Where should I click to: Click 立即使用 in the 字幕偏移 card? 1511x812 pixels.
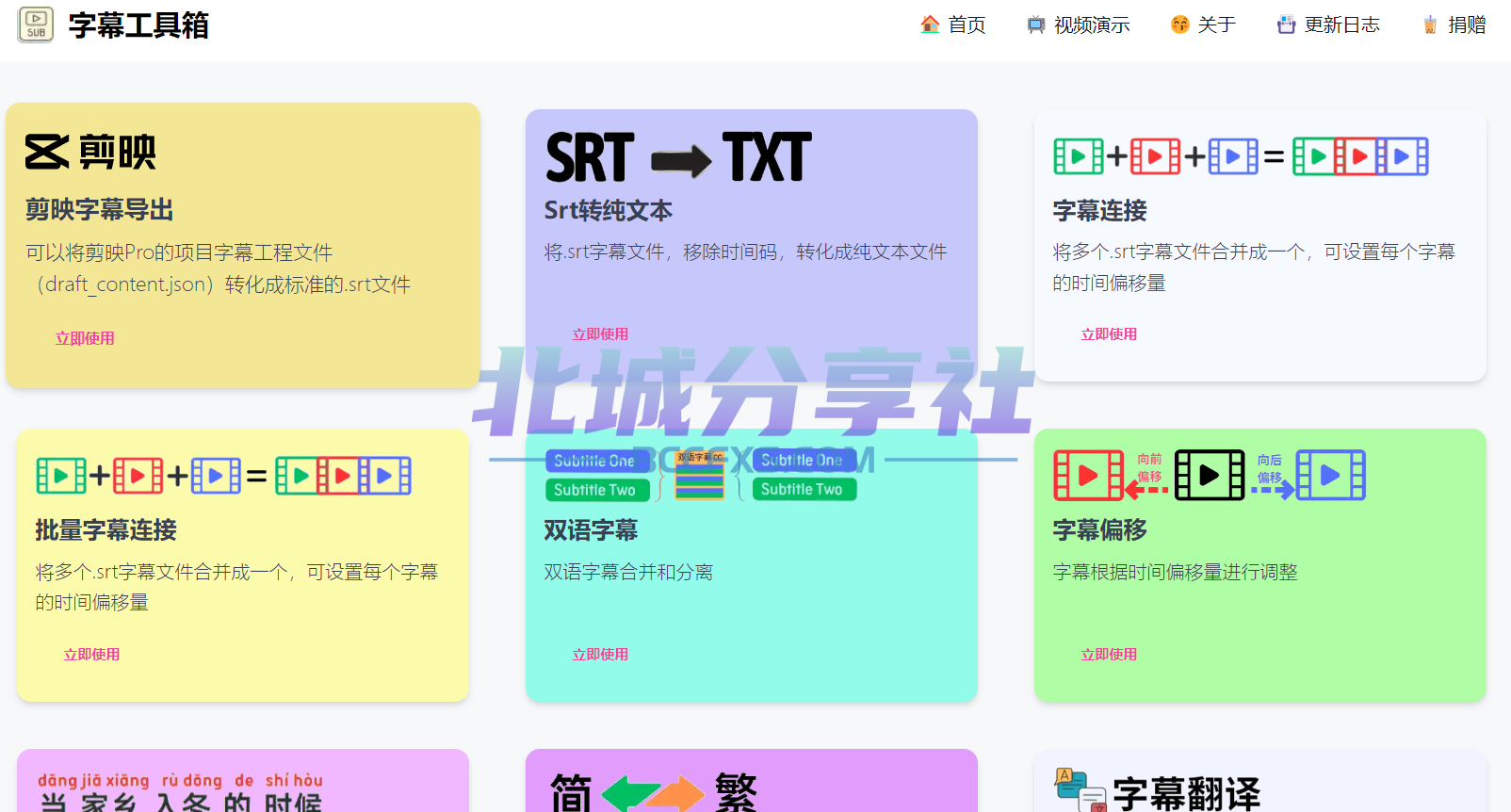pos(1109,655)
